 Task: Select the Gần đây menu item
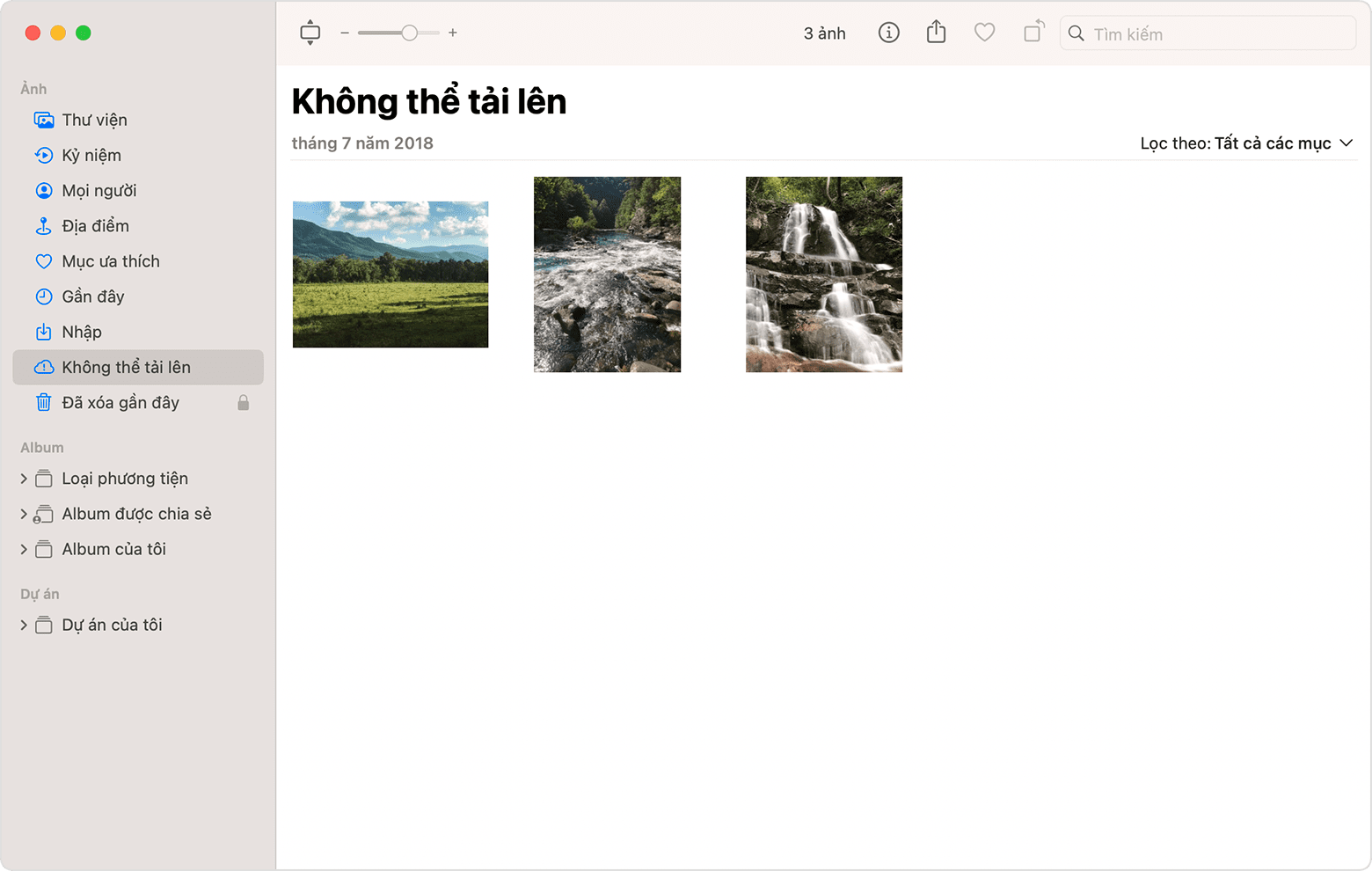click(x=92, y=296)
